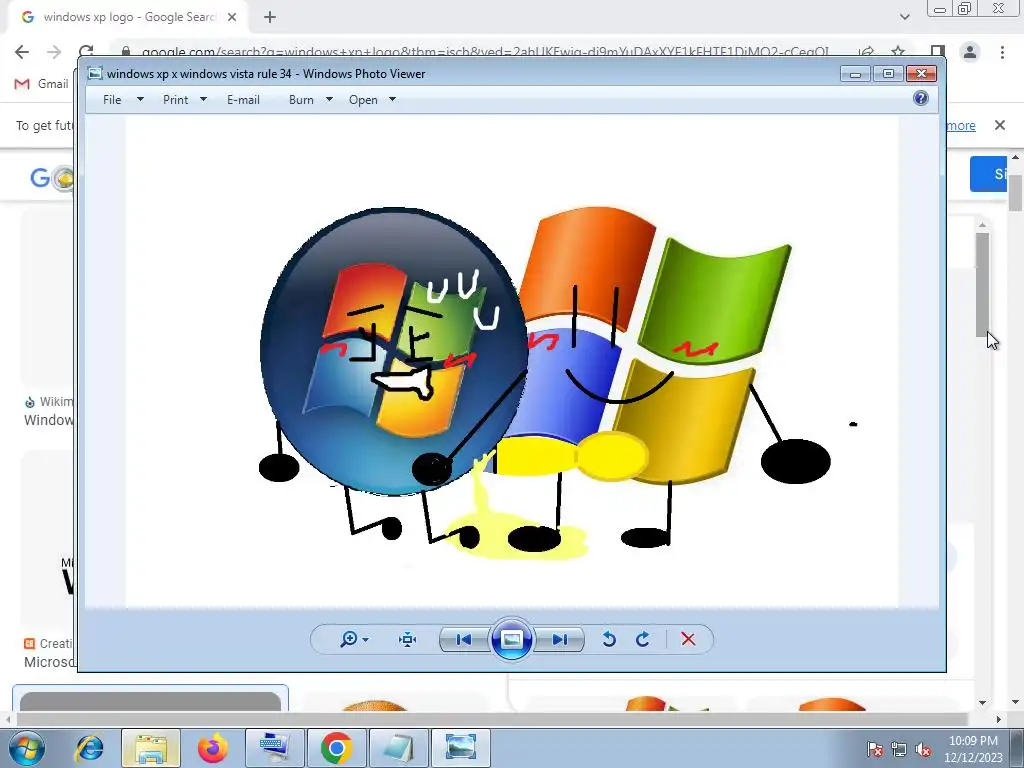Open the on-screen keyboard taskbar icon

point(274,748)
